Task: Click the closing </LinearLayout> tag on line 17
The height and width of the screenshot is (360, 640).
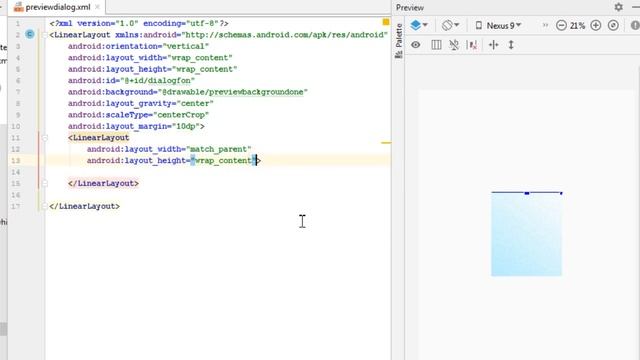Action: click(84, 206)
